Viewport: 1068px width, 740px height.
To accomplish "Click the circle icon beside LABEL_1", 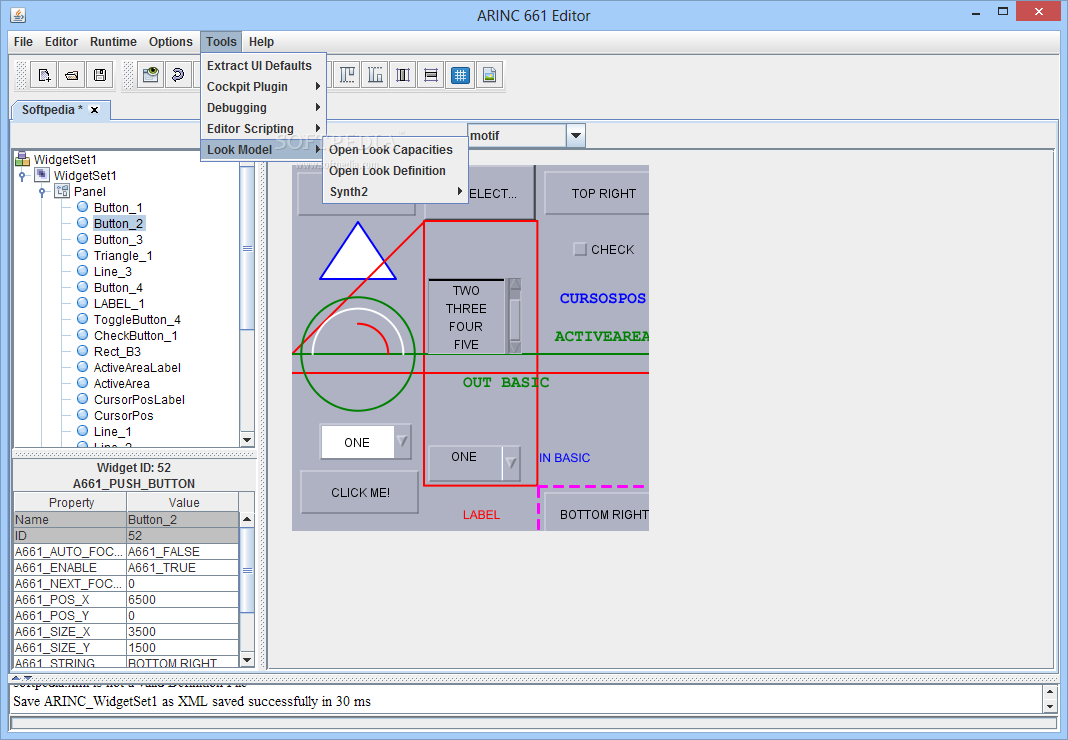I will click(x=82, y=303).
